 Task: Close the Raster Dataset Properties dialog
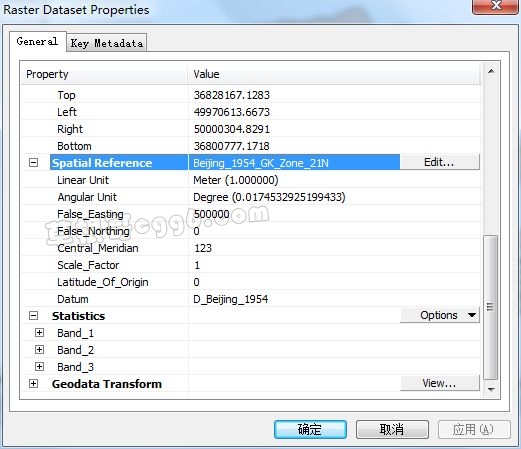[x=496, y=6]
